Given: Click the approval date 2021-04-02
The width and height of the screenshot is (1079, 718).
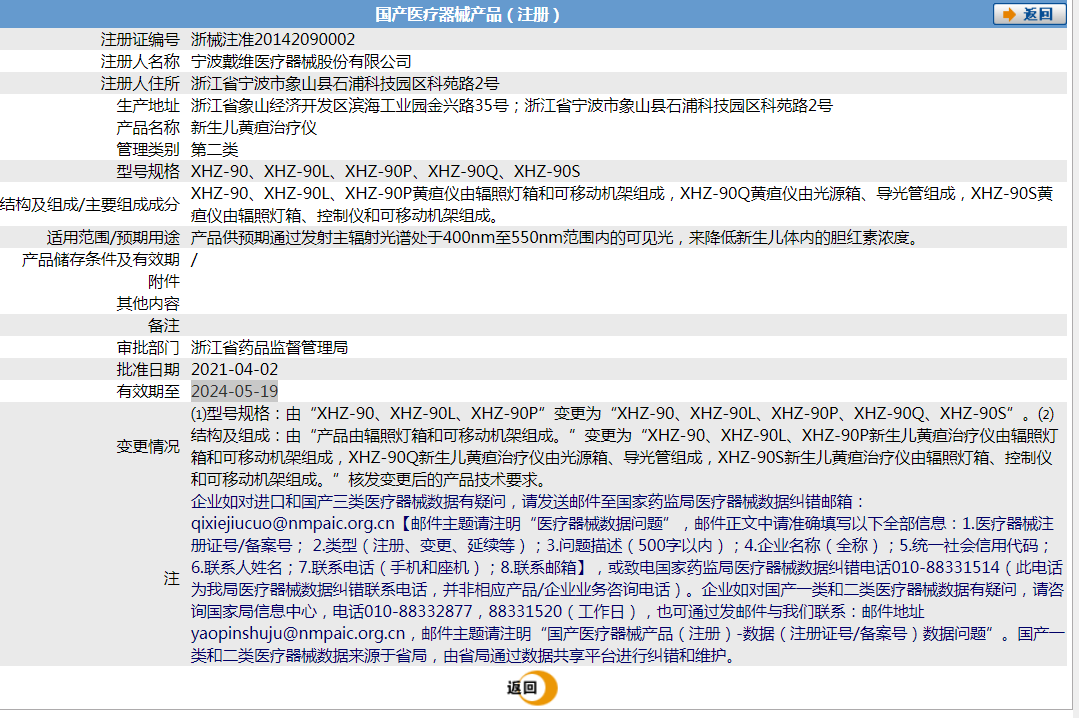Looking at the screenshot, I should 235,370.
